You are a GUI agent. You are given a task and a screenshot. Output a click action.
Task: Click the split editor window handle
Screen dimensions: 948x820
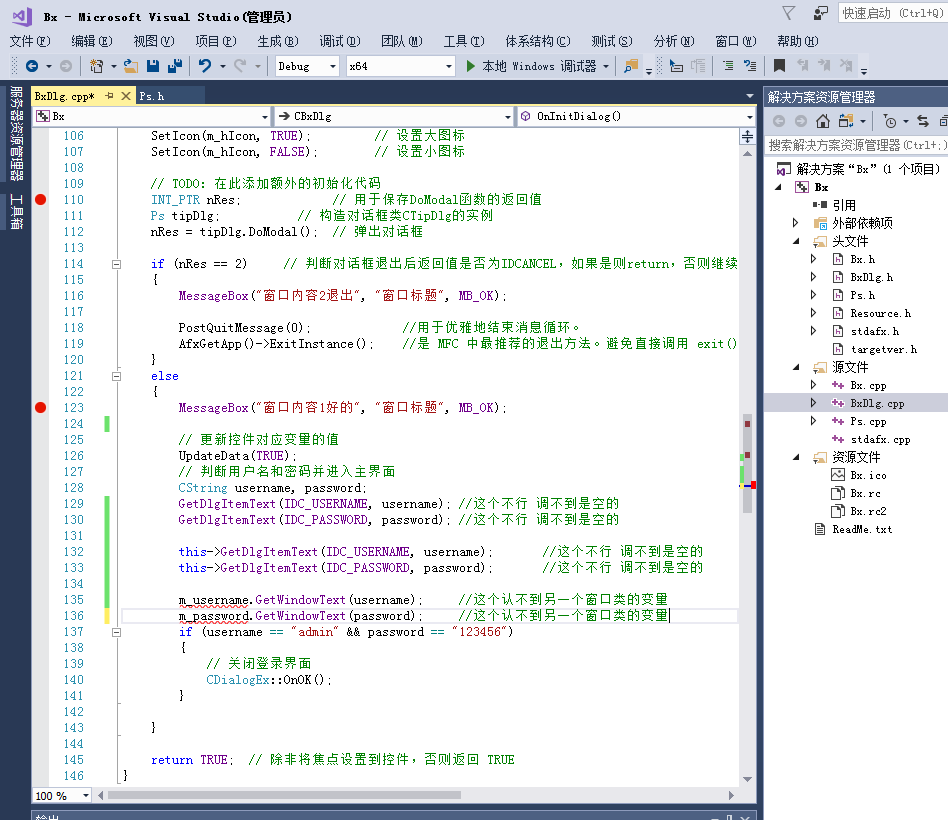click(x=747, y=137)
